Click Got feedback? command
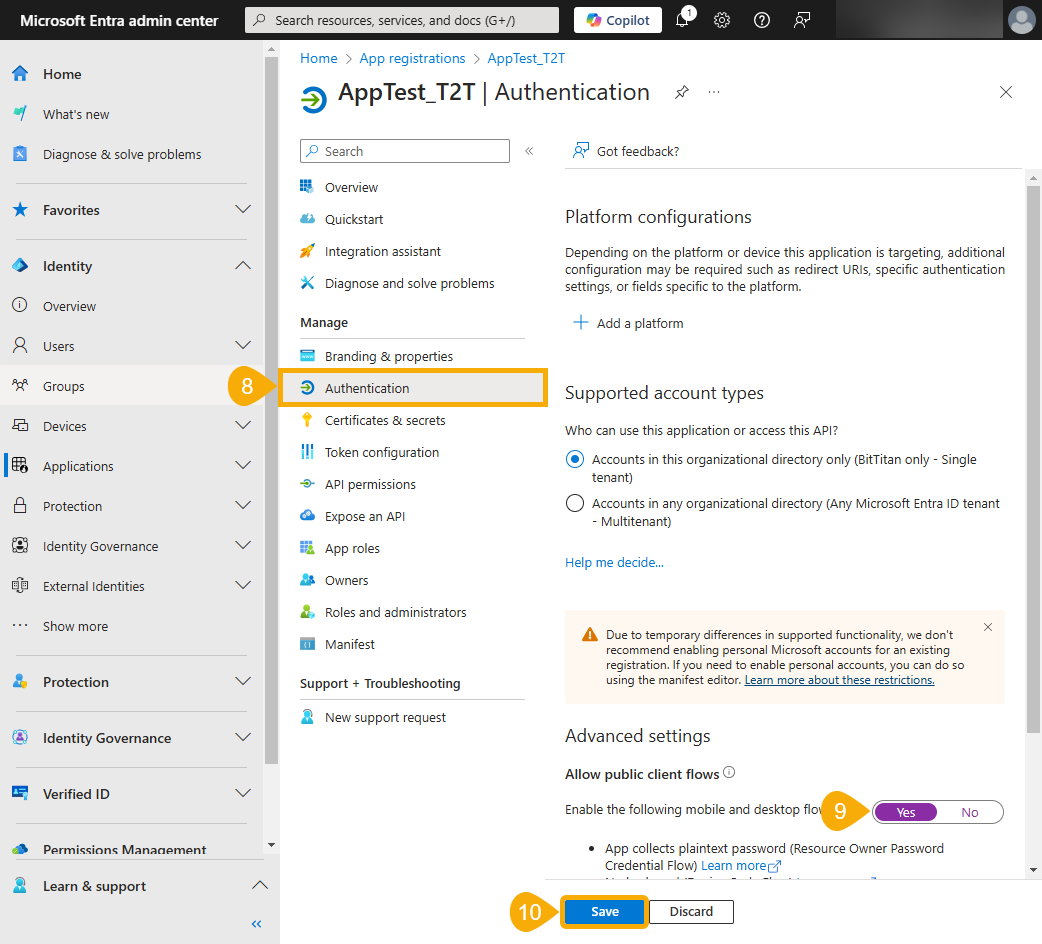1042x944 pixels. [625, 151]
